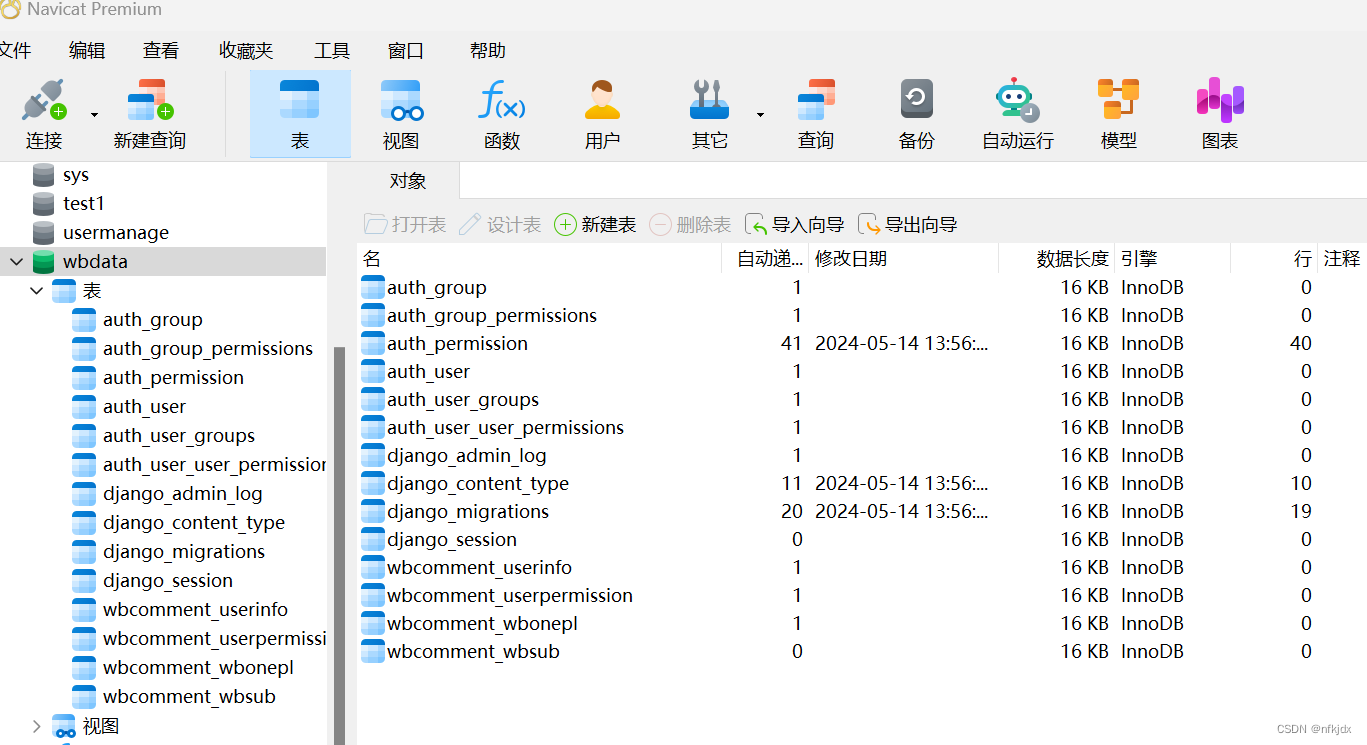Select auth_user_groups row in object list
This screenshot has width=1367, height=745.
click(x=862, y=400)
